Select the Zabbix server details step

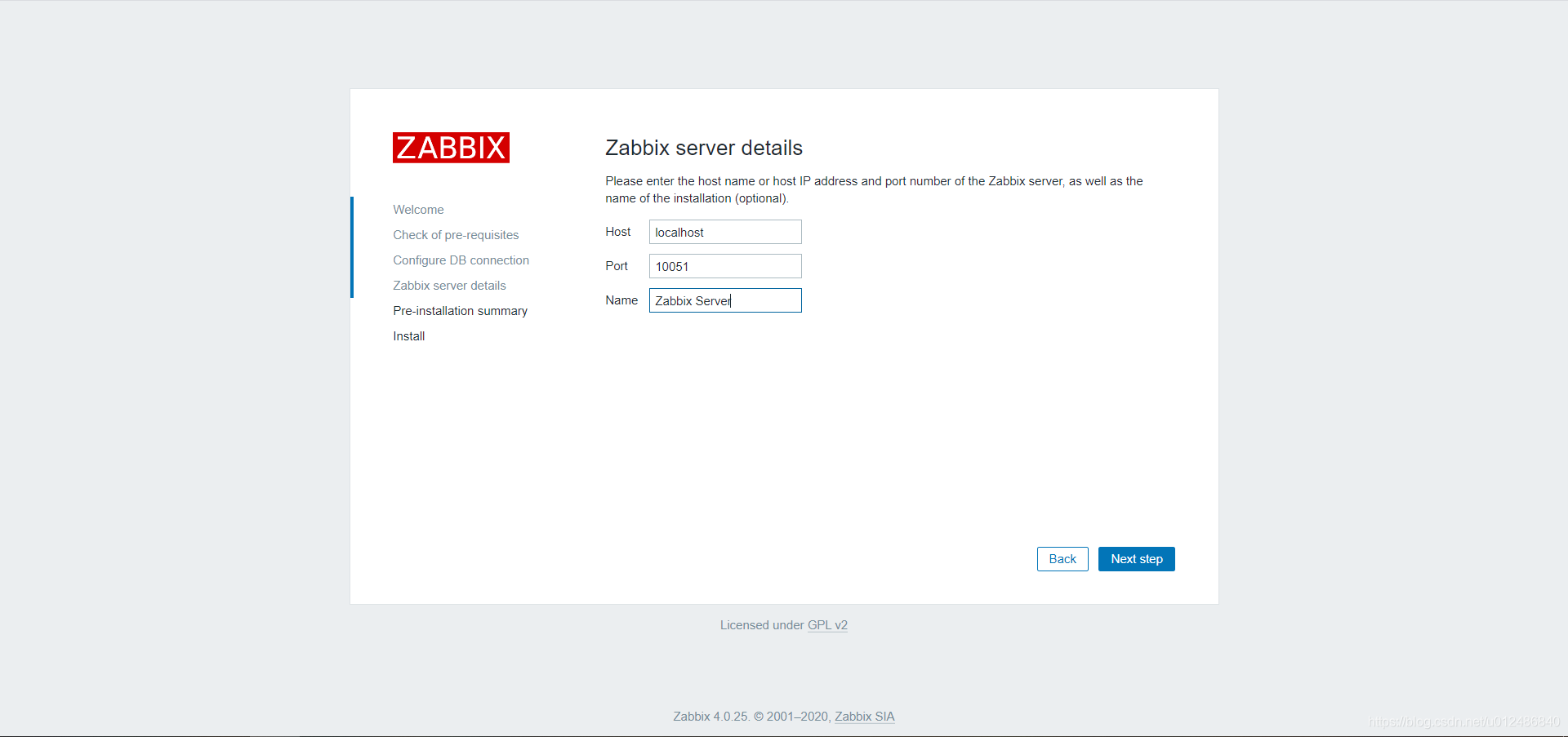[449, 286]
